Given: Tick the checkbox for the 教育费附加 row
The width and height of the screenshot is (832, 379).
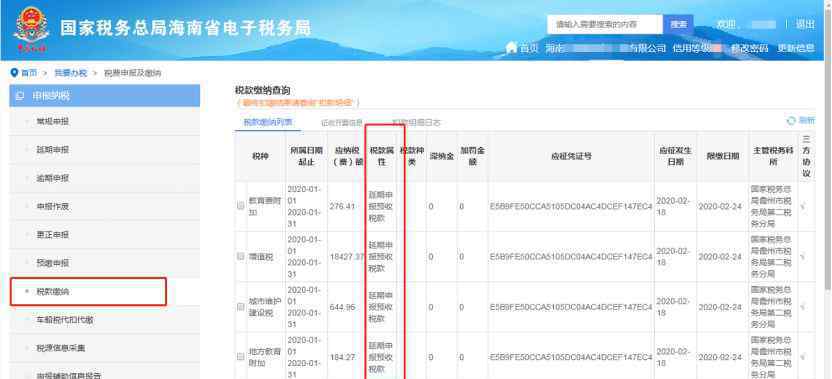Looking at the screenshot, I should (241, 206).
